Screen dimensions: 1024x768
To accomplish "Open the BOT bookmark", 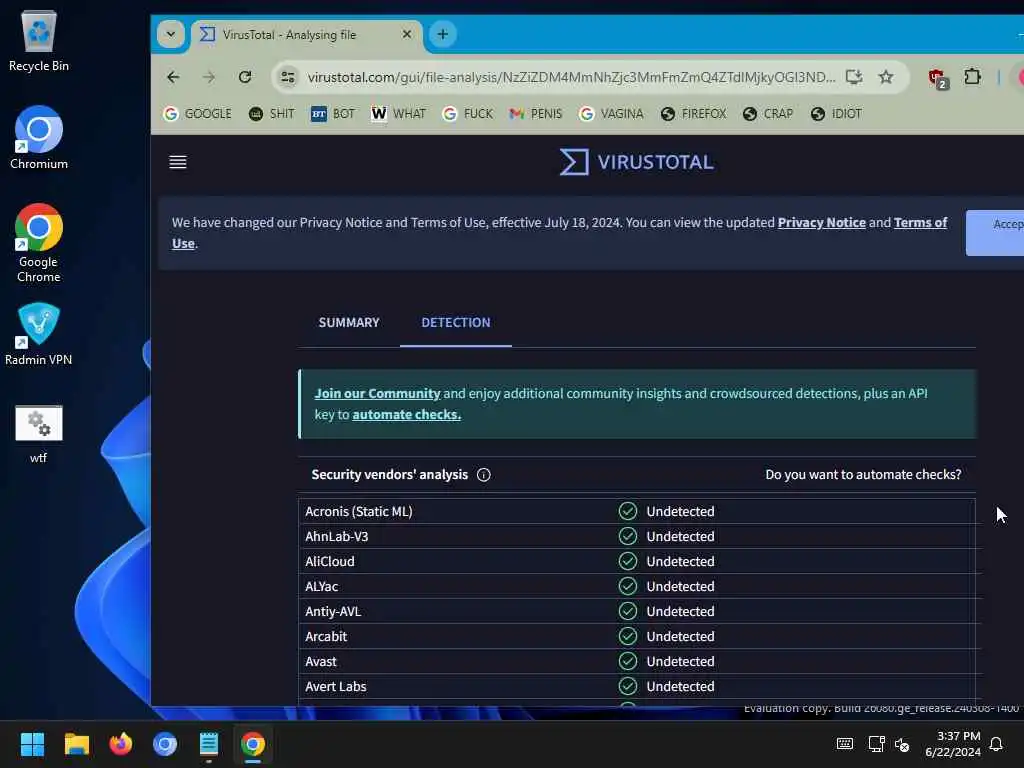I will pyautogui.click(x=333, y=114).
